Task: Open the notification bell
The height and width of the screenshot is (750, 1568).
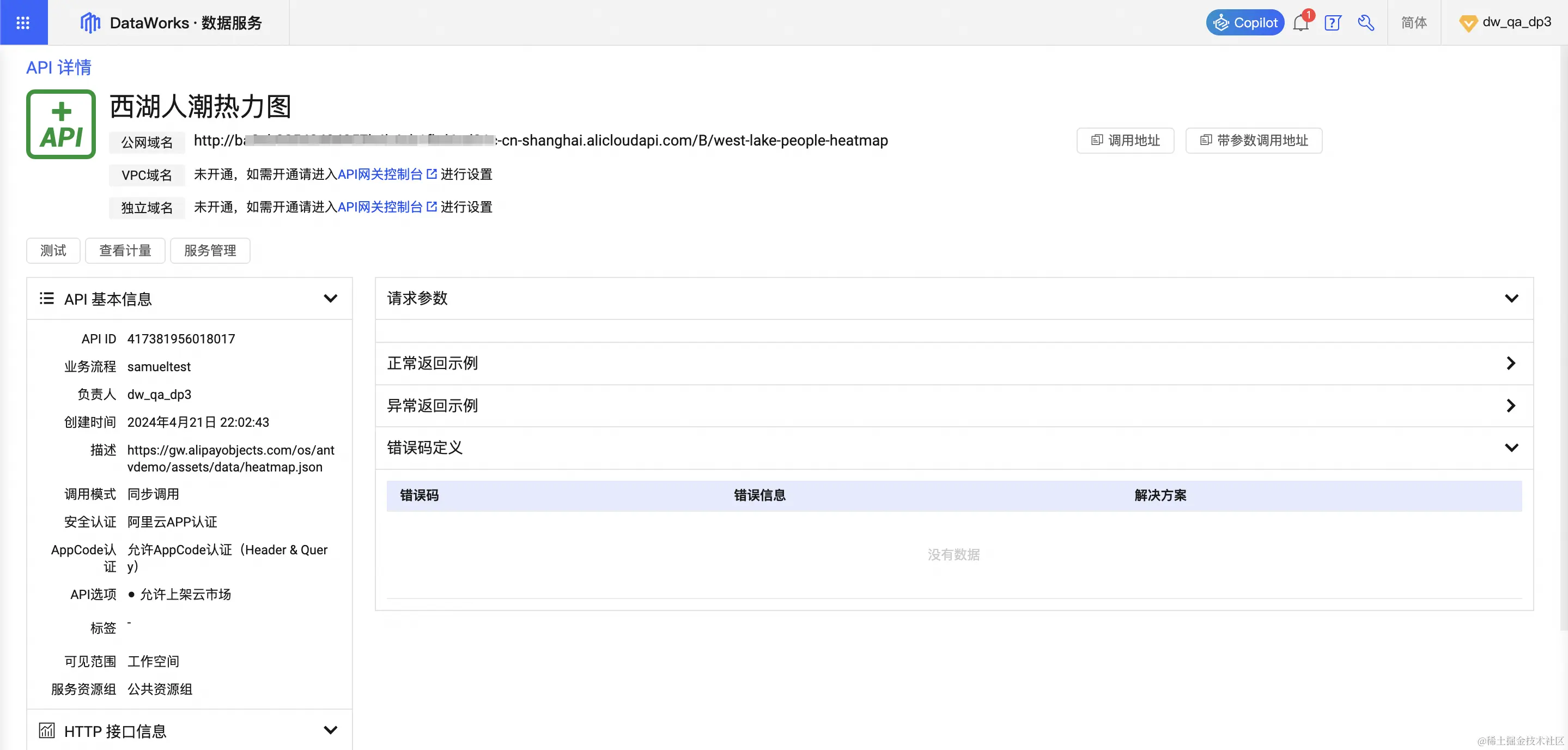Action: tap(1300, 23)
